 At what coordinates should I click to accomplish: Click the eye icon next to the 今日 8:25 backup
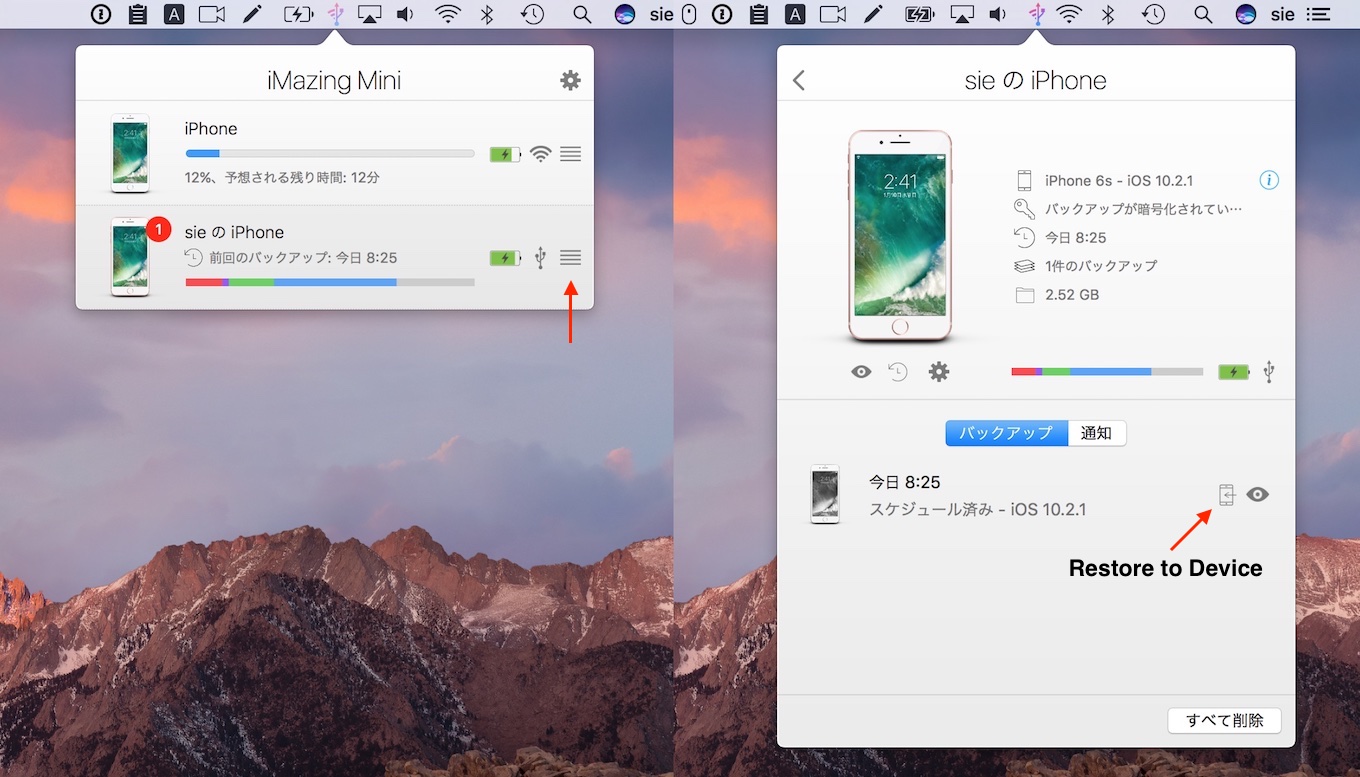(1257, 494)
